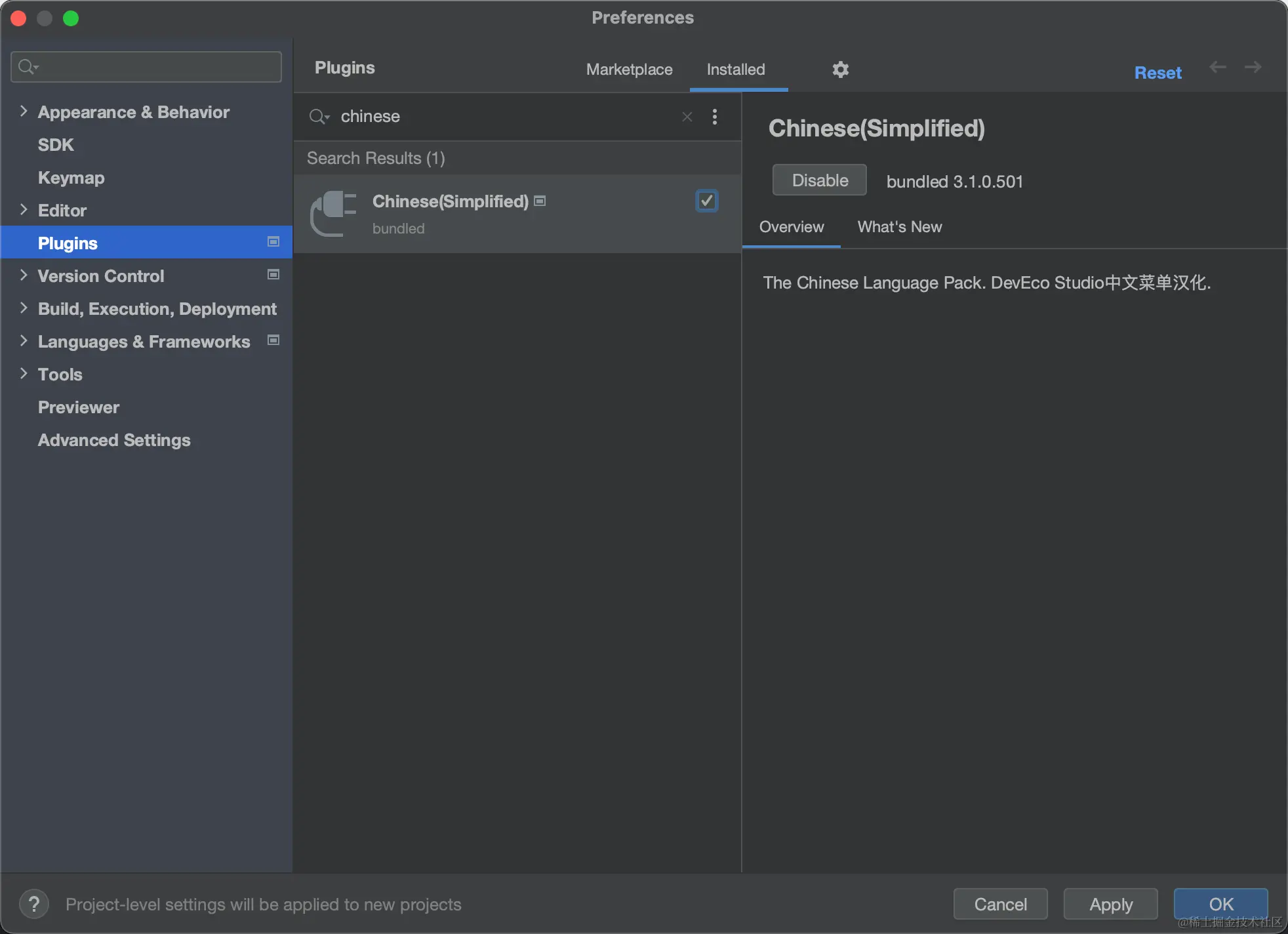The width and height of the screenshot is (1288, 934).
Task: Open the plugin search options menu
Action: (x=714, y=117)
